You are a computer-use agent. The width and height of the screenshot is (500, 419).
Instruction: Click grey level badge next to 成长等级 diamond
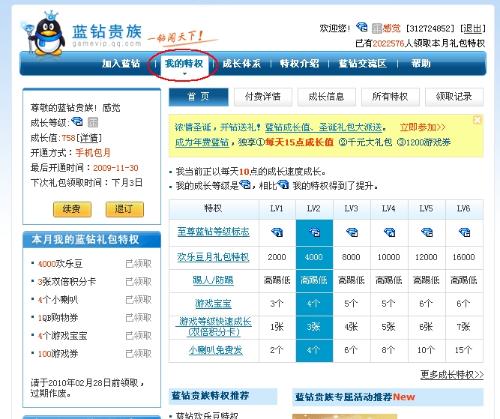tap(93, 122)
